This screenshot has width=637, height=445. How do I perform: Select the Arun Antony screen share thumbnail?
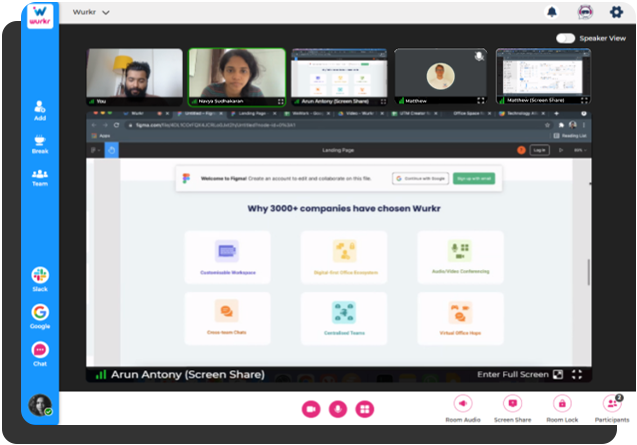click(x=339, y=76)
